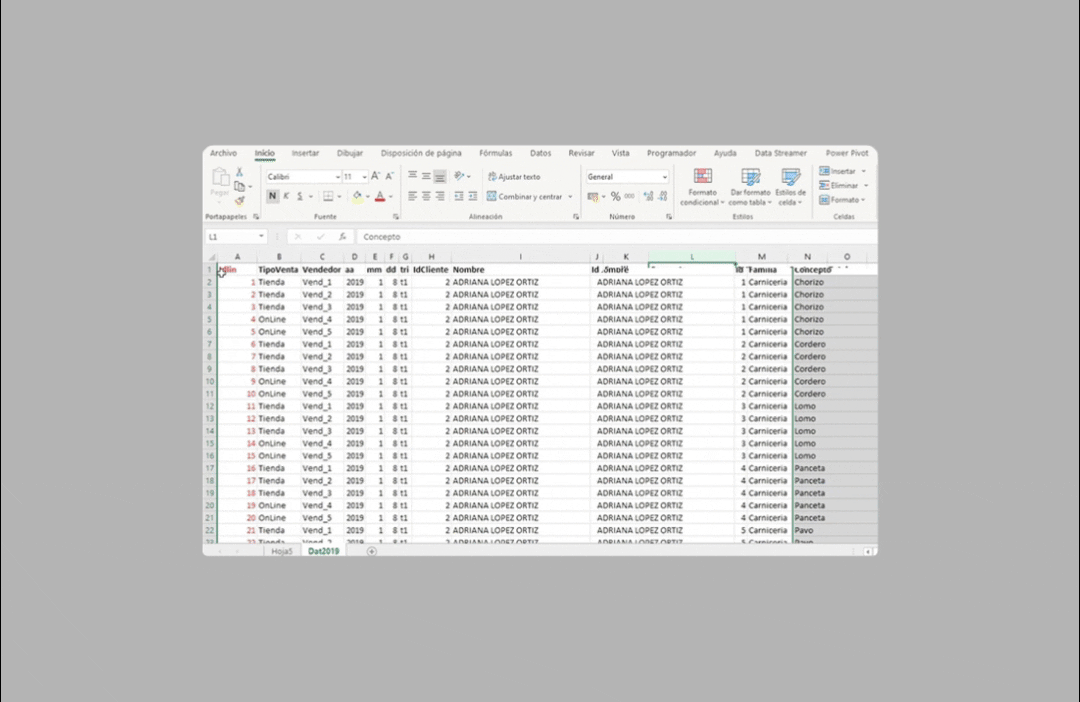Toggle underline S formatting

point(300,196)
